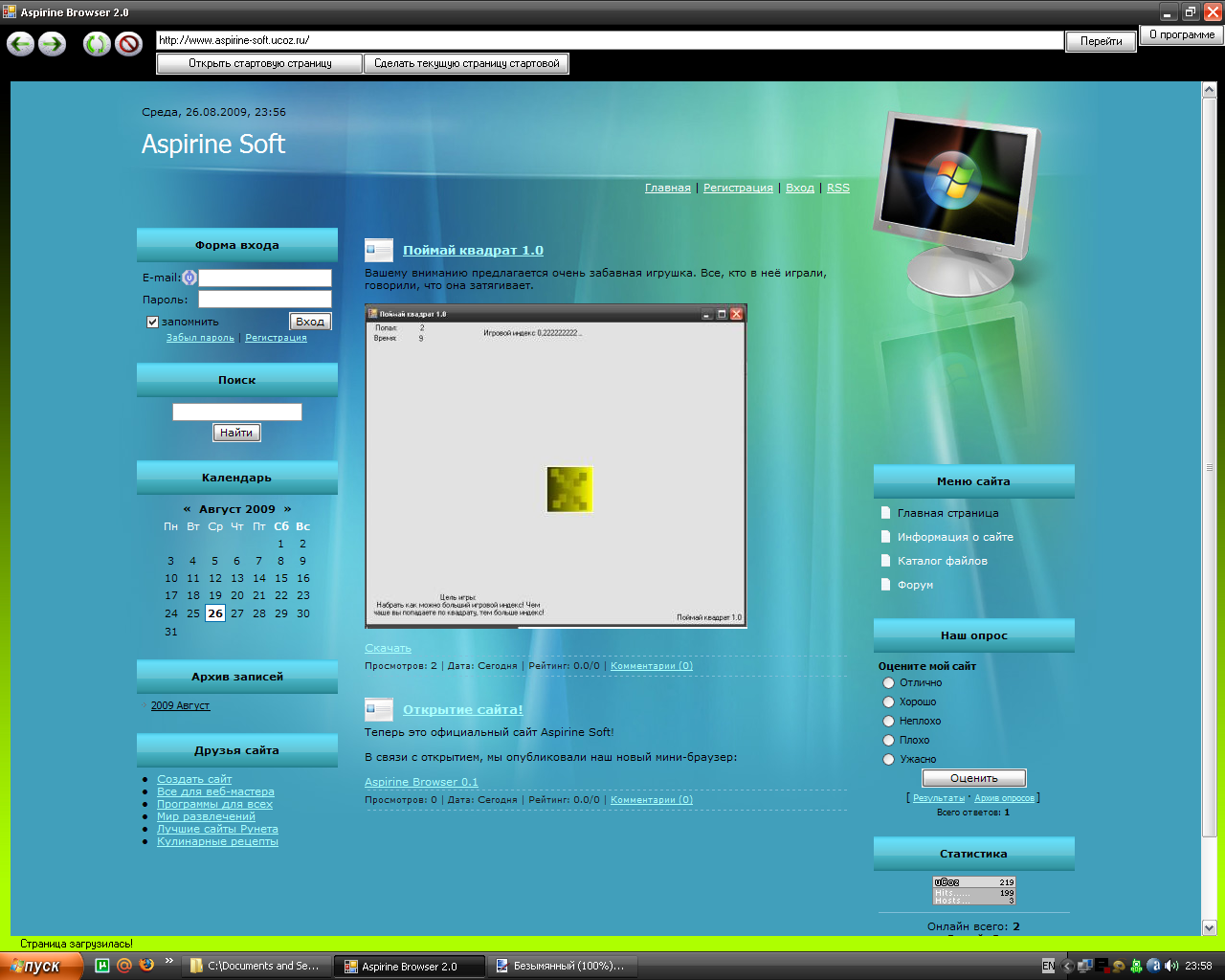This screenshot has height=980, width=1225.
Task: Click the Скачать download link
Action: pos(388,648)
